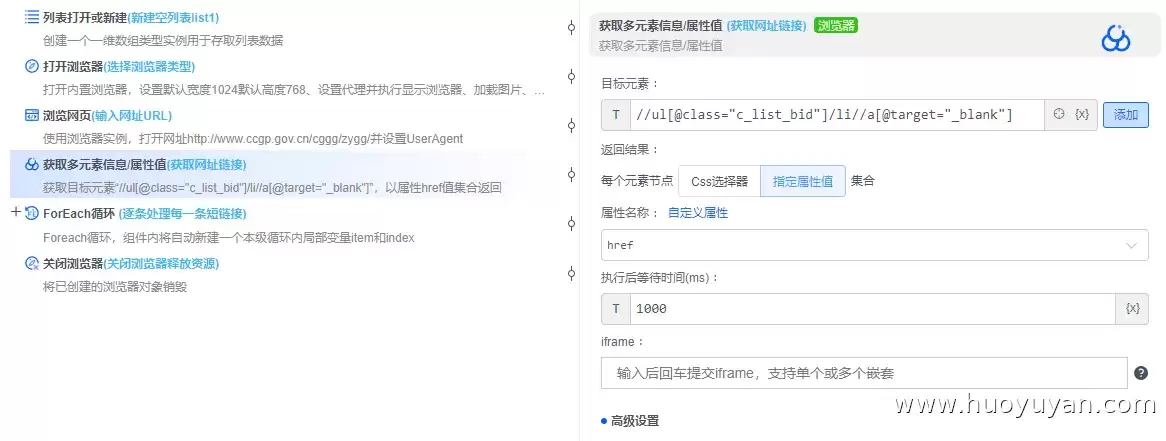The image size is (1166, 441).
Task: Click the {x} variable icon in 目标元素 field
Action: (1083, 115)
